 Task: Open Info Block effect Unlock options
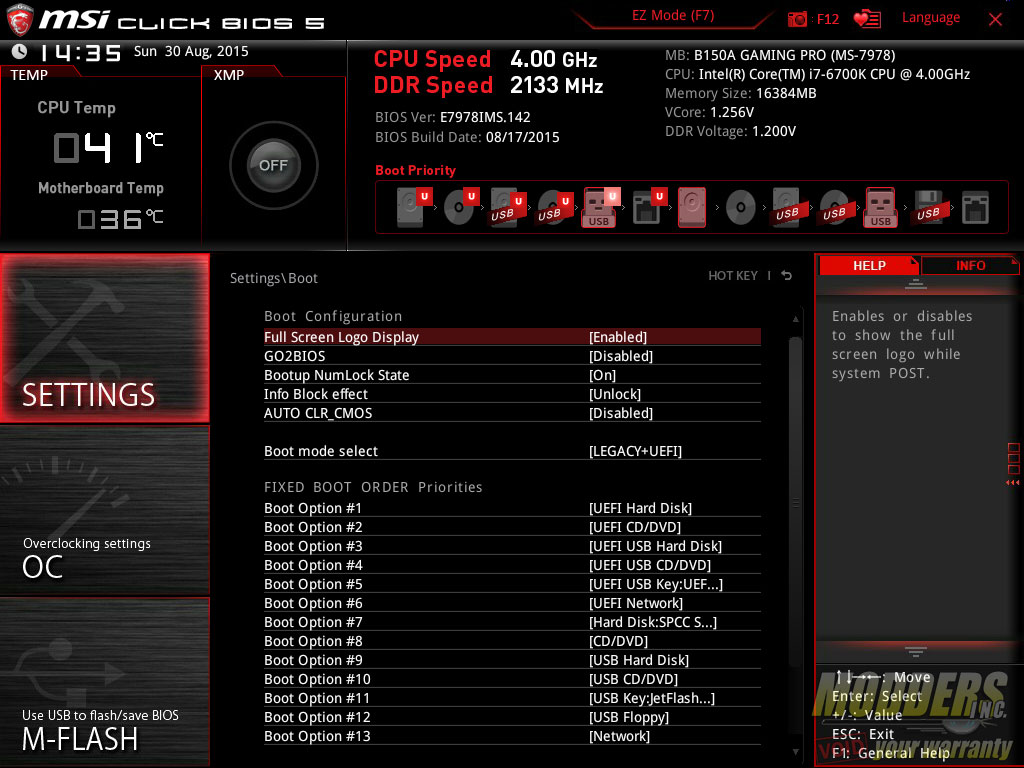[x=615, y=394]
